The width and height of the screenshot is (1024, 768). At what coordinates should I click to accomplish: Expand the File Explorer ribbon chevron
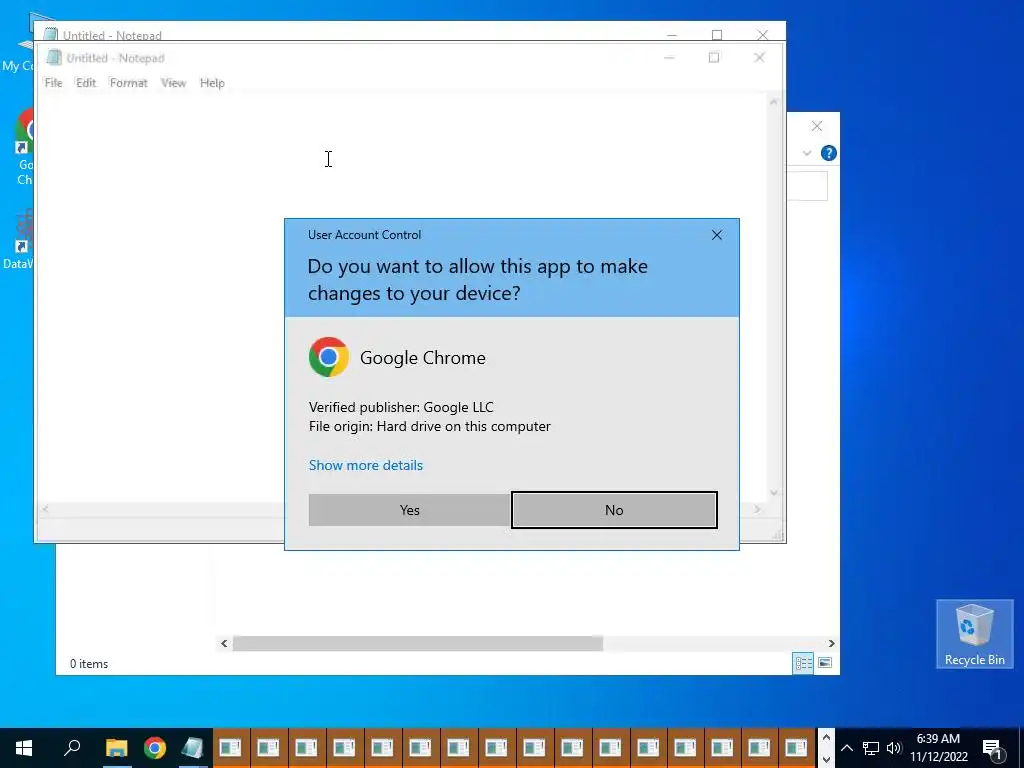pyautogui.click(x=807, y=153)
